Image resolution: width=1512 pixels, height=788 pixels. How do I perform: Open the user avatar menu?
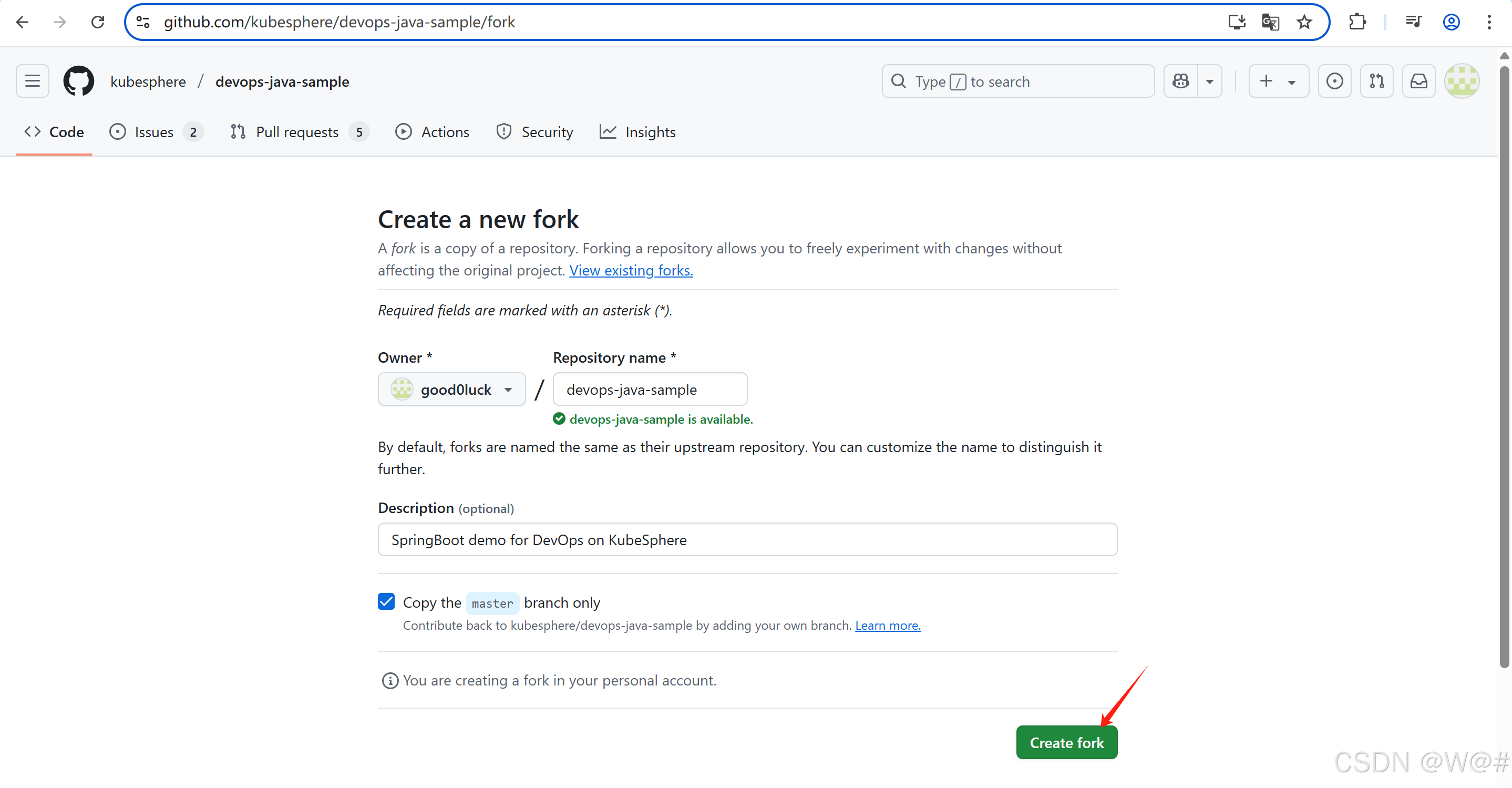(1462, 81)
